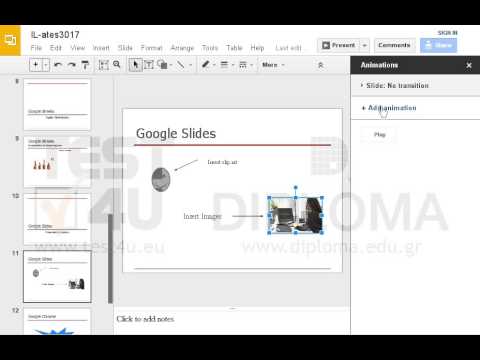The image size is (480, 360).
Task: Click the line weight icon
Action: click(x=224, y=65)
